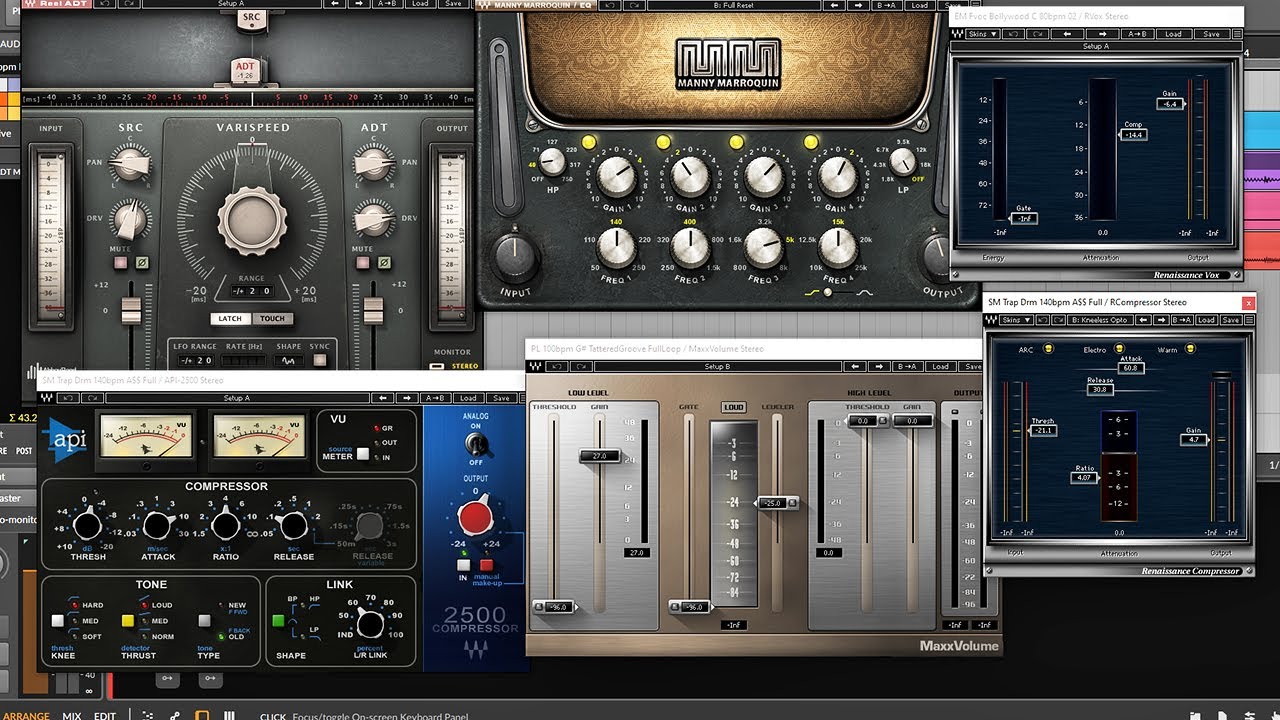Click A→B button in RVox toolbar
Screen dimensions: 1280x720
point(1138,34)
